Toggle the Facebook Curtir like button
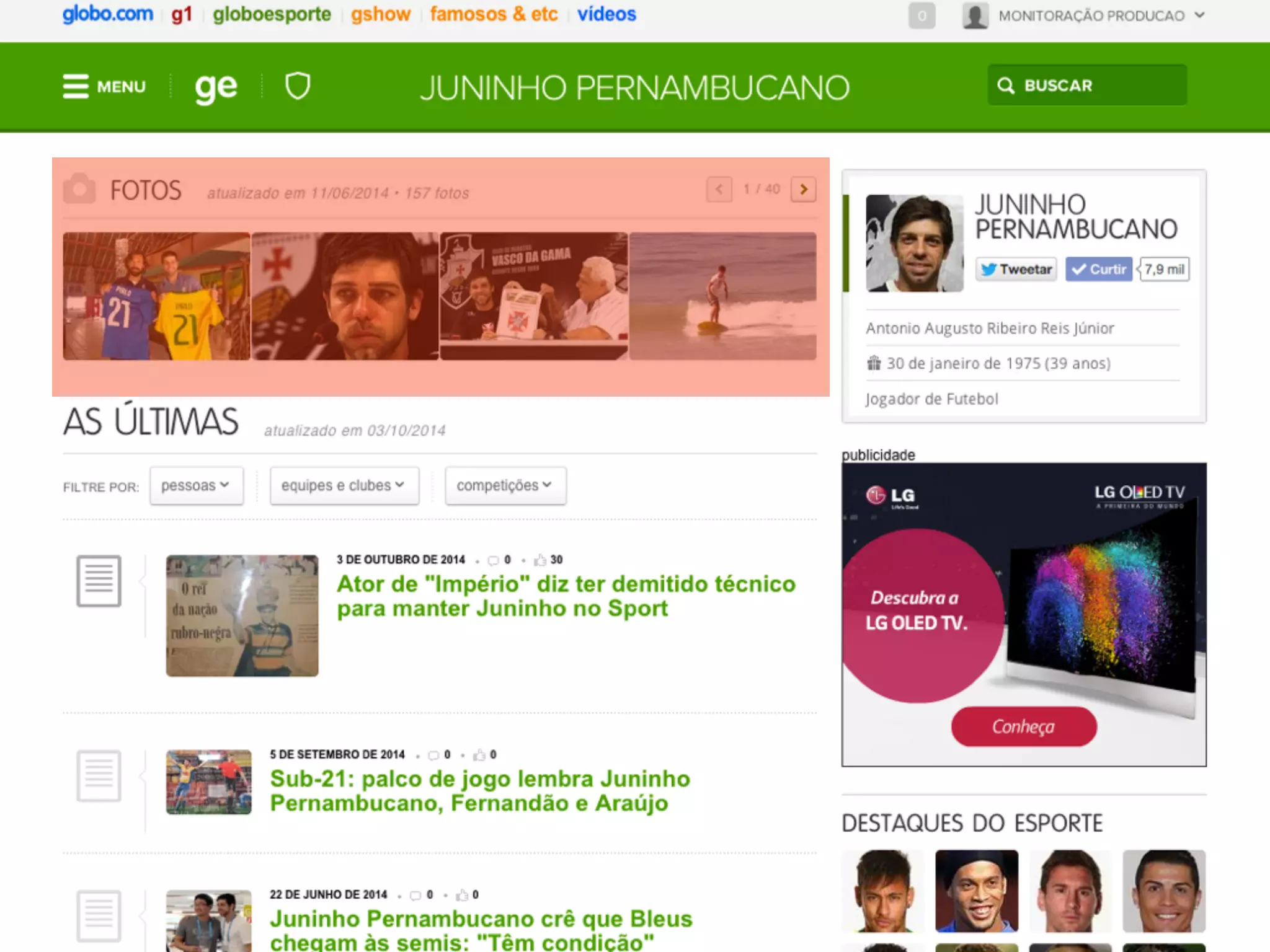The image size is (1270, 952). 1099,269
